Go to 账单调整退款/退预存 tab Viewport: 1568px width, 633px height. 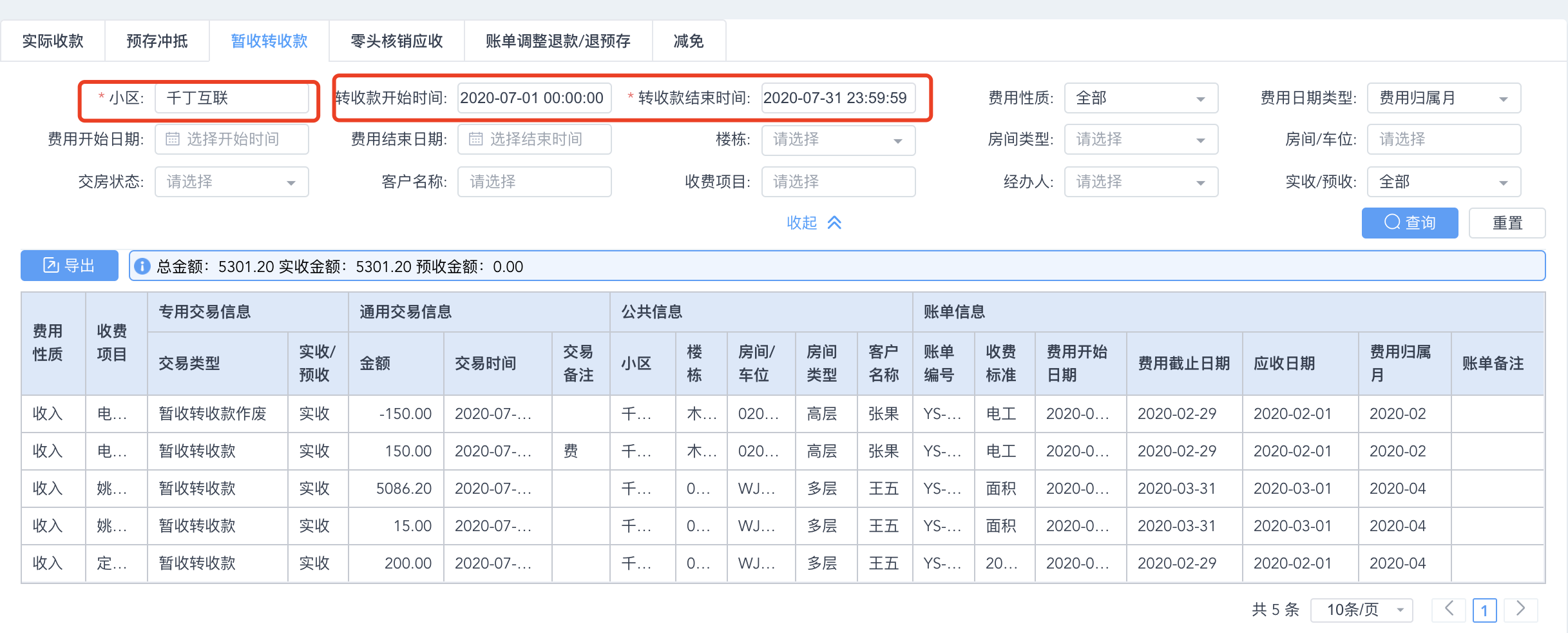pyautogui.click(x=558, y=41)
